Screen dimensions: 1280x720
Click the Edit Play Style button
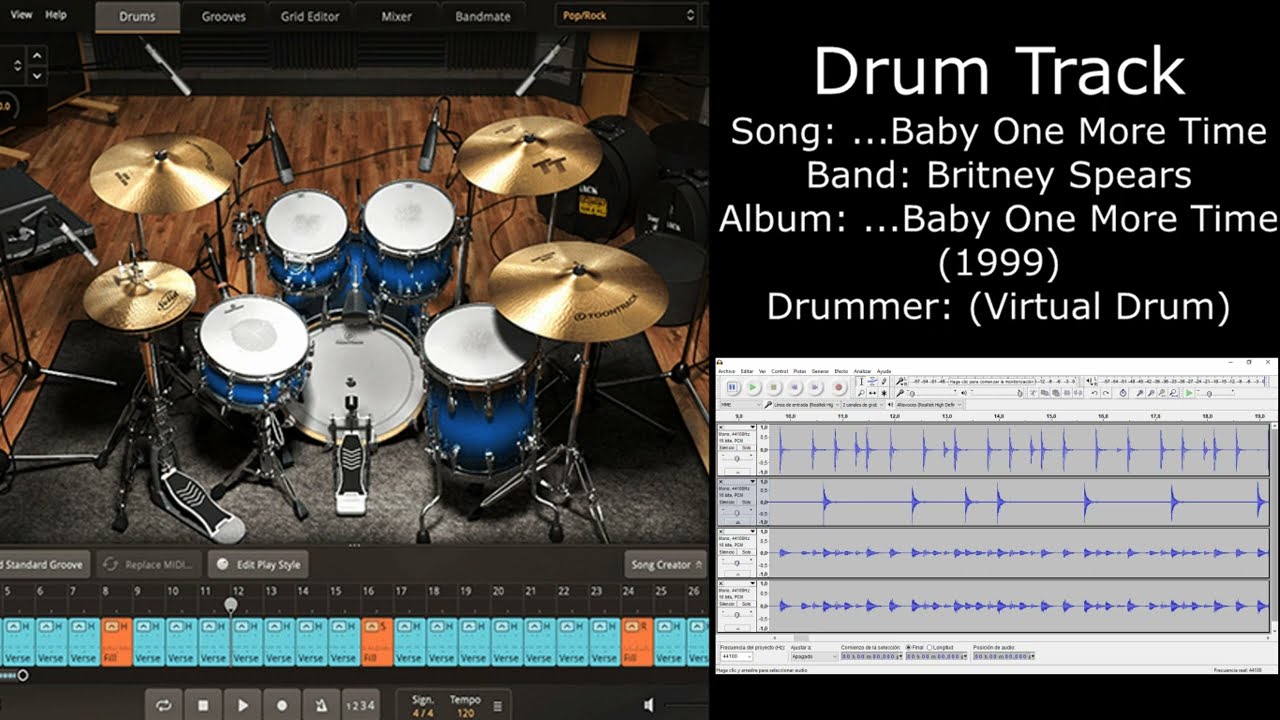coord(258,564)
